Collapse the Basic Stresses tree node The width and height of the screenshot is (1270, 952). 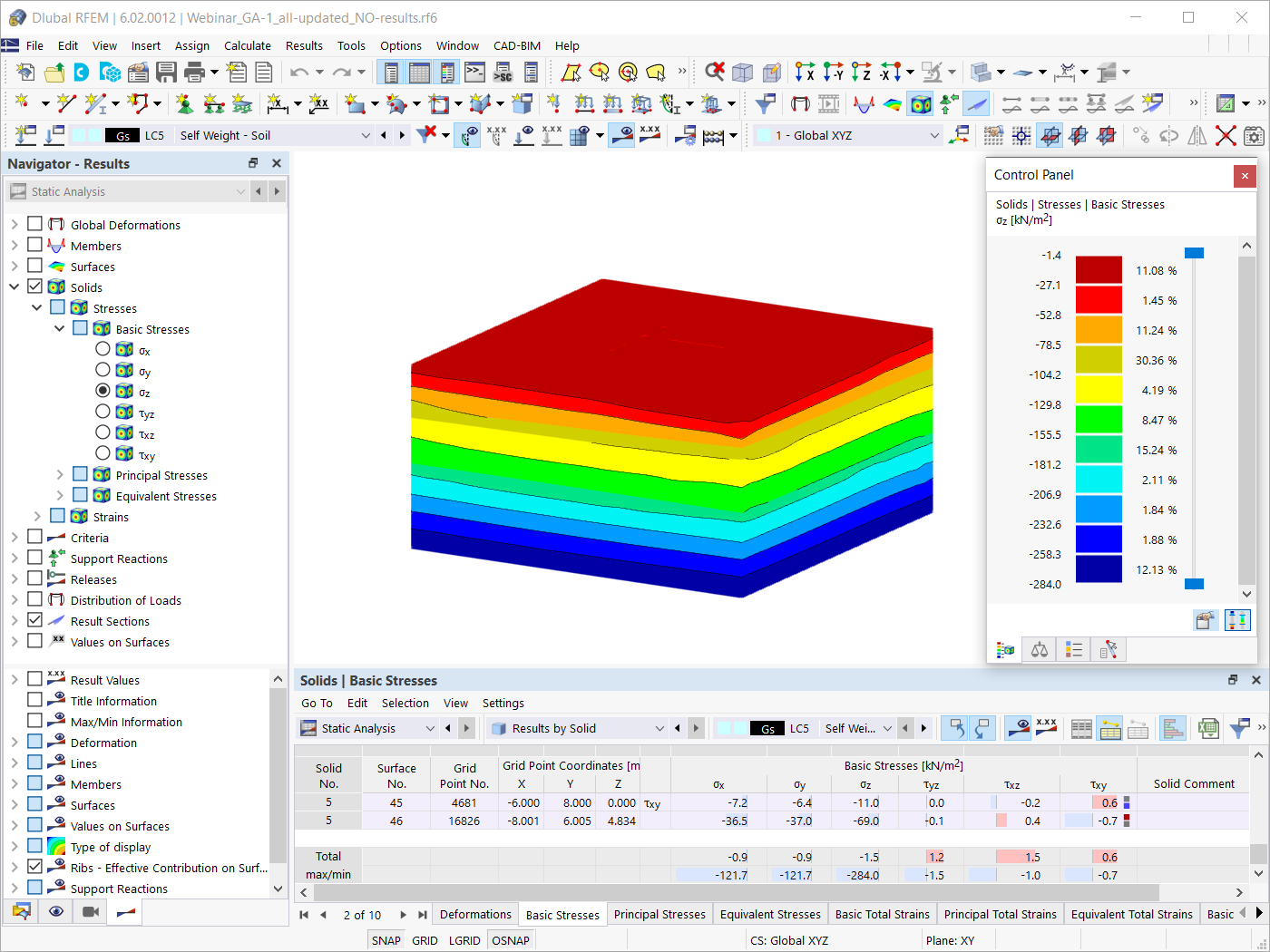(60, 329)
